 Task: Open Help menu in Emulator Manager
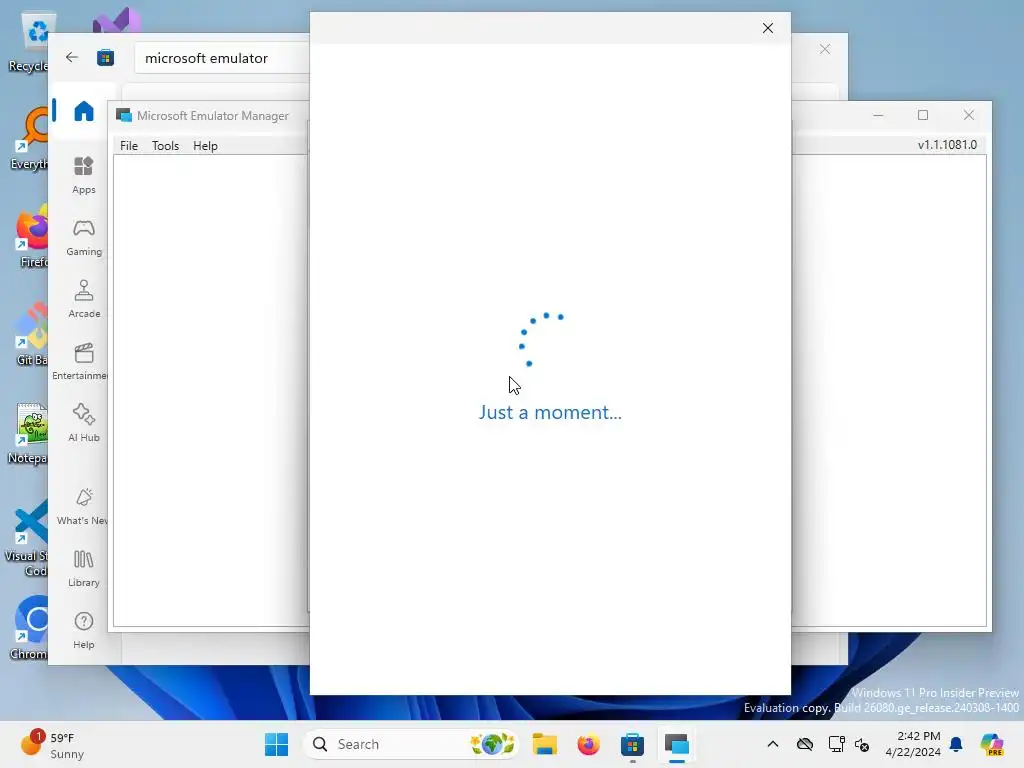tap(205, 146)
